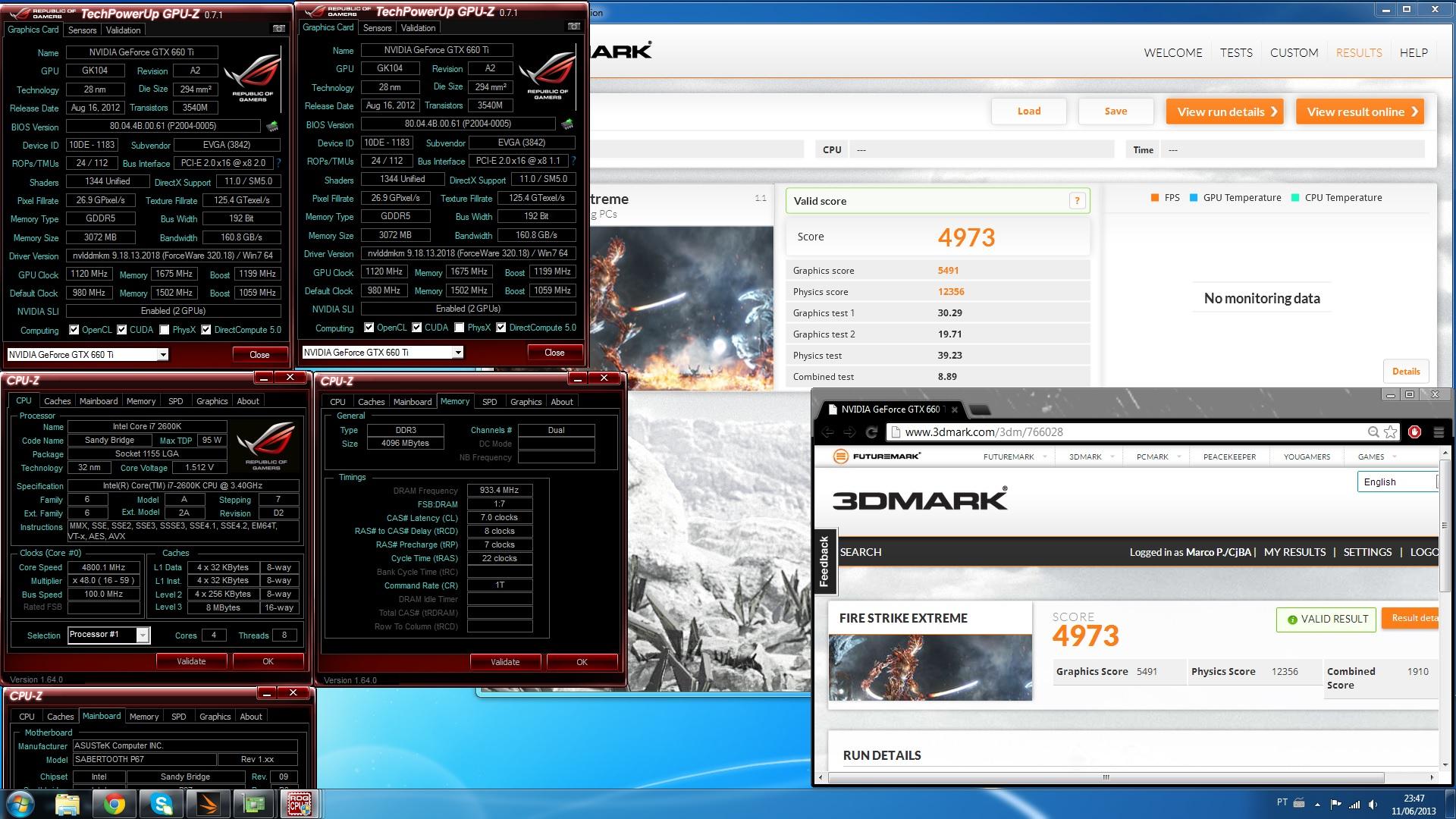
Task: Click the red AdBlock extension icon
Action: click(1414, 432)
